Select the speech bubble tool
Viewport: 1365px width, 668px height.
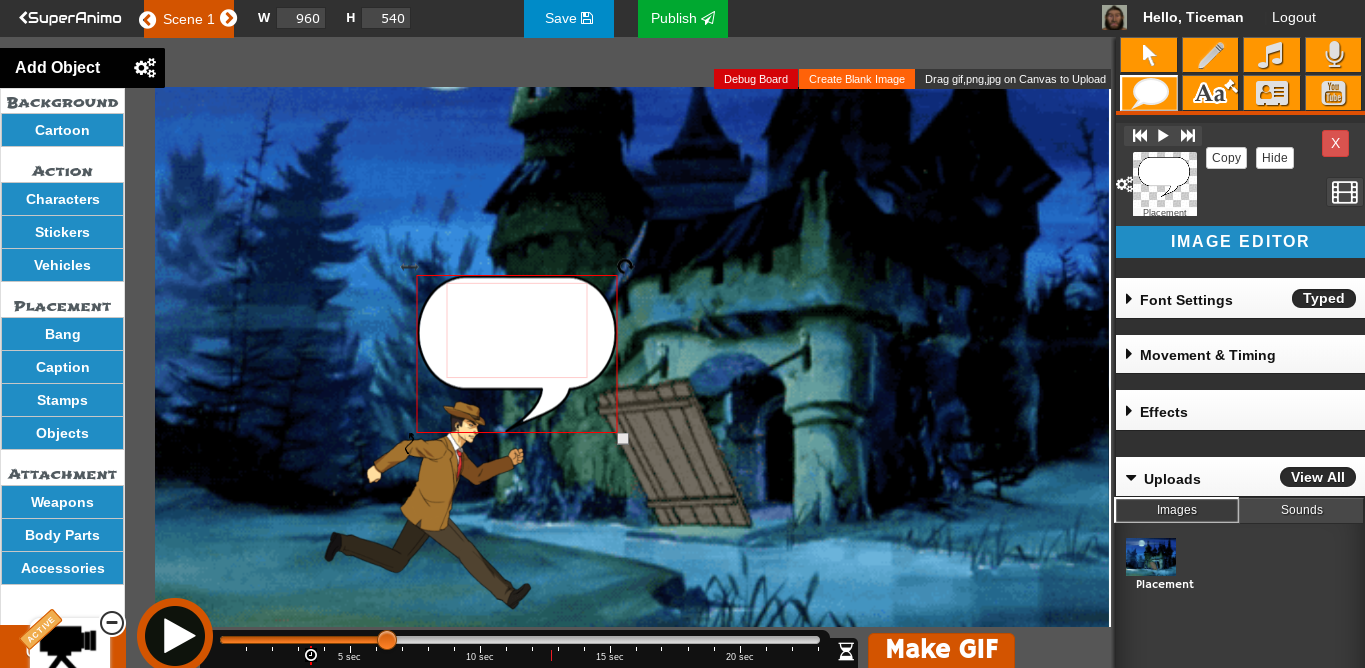click(1149, 93)
